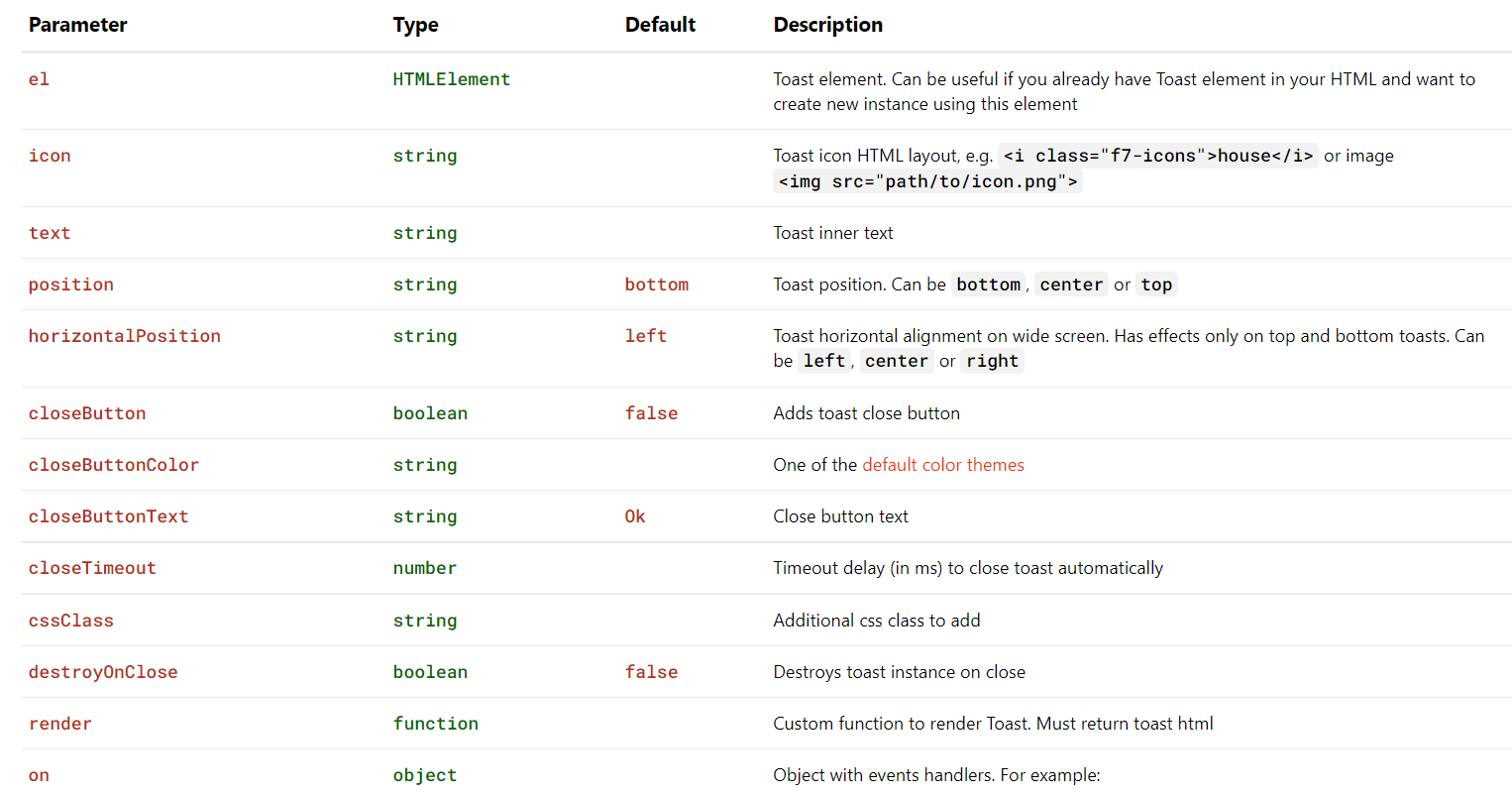Click the Type column header
1512x797 pixels.
[415, 25]
